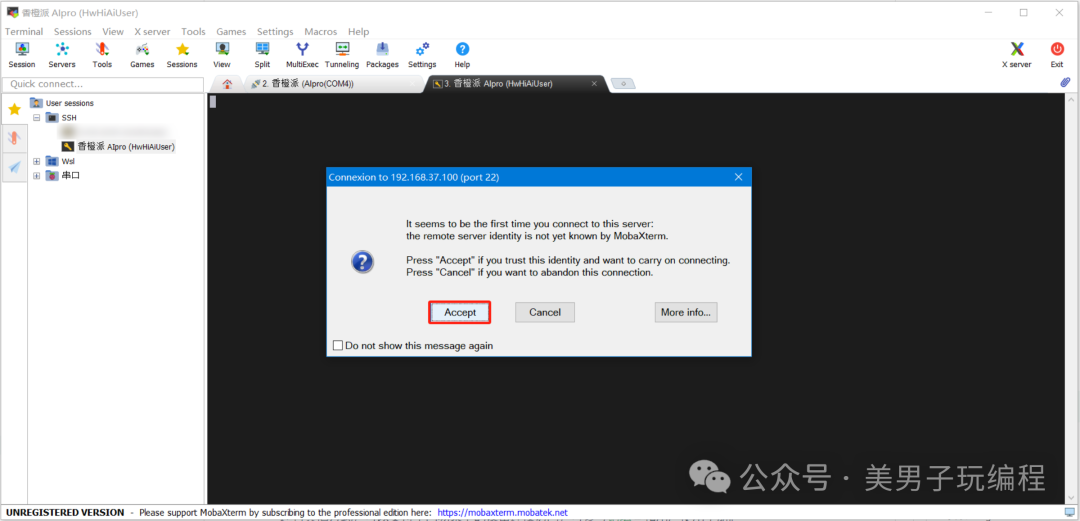
Task: Select the star Sessions sidebar tab
Action: pyautogui.click(x=14, y=110)
